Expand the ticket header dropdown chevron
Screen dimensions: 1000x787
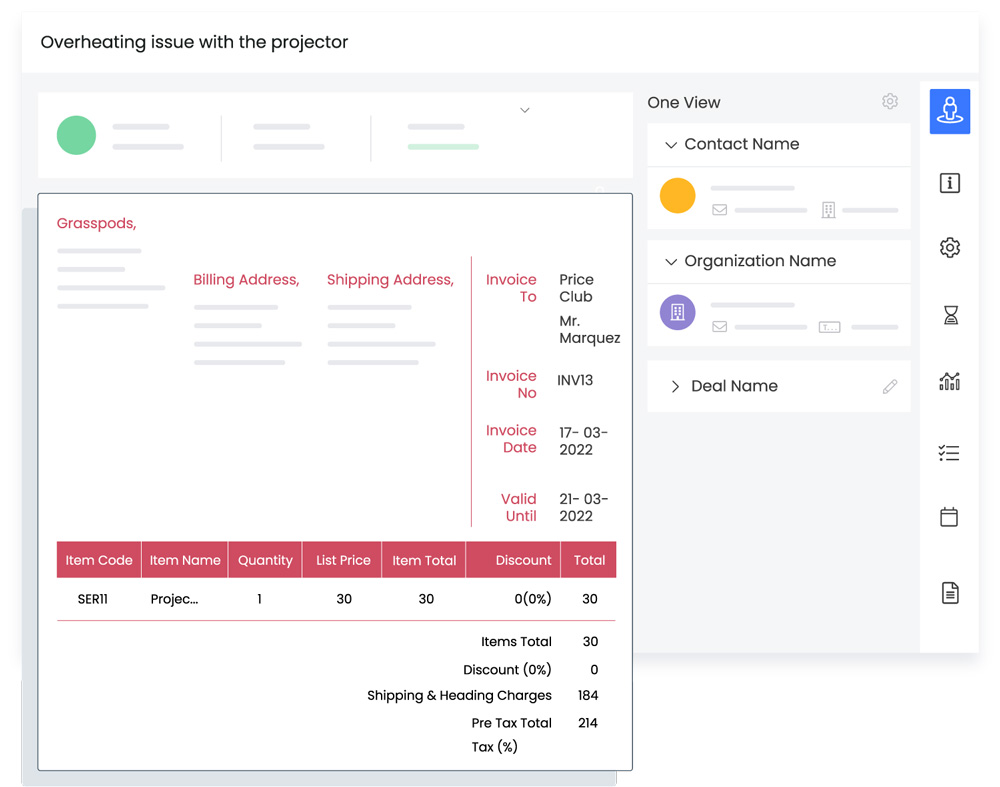coord(525,110)
